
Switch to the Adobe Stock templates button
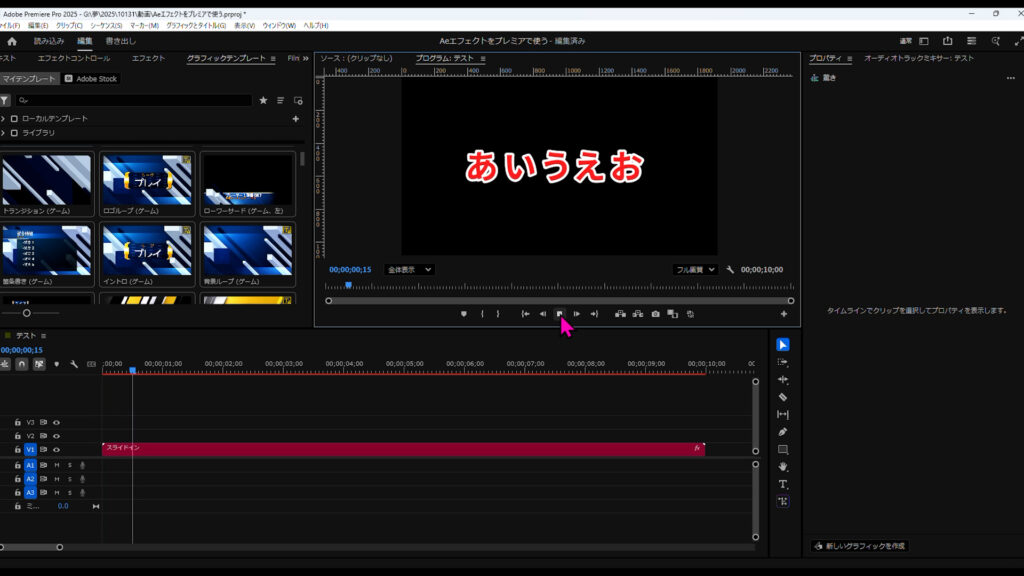pyautogui.click(x=90, y=79)
